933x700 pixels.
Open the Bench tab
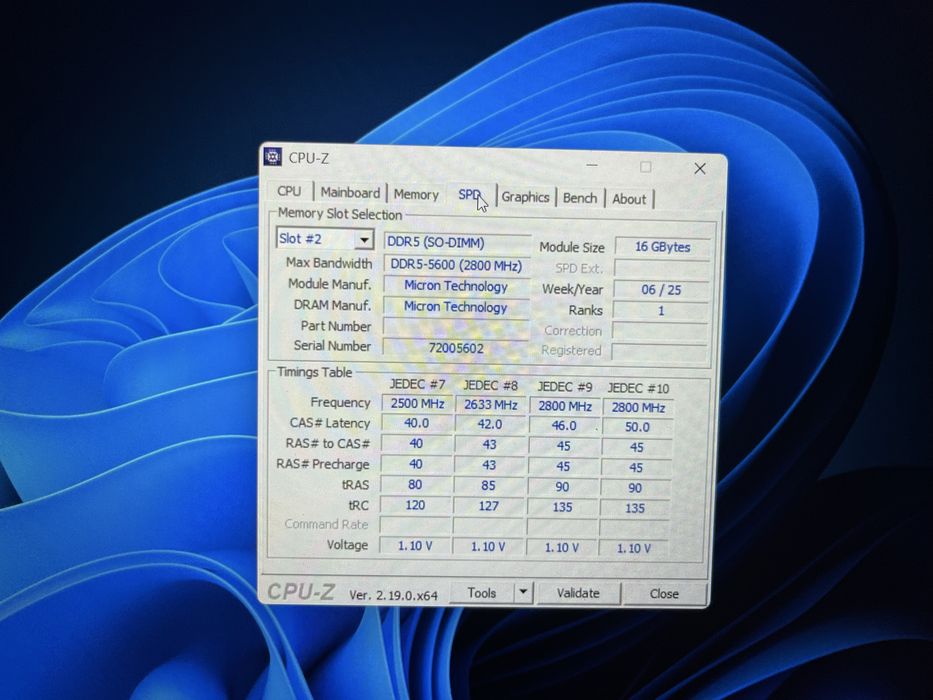click(580, 198)
